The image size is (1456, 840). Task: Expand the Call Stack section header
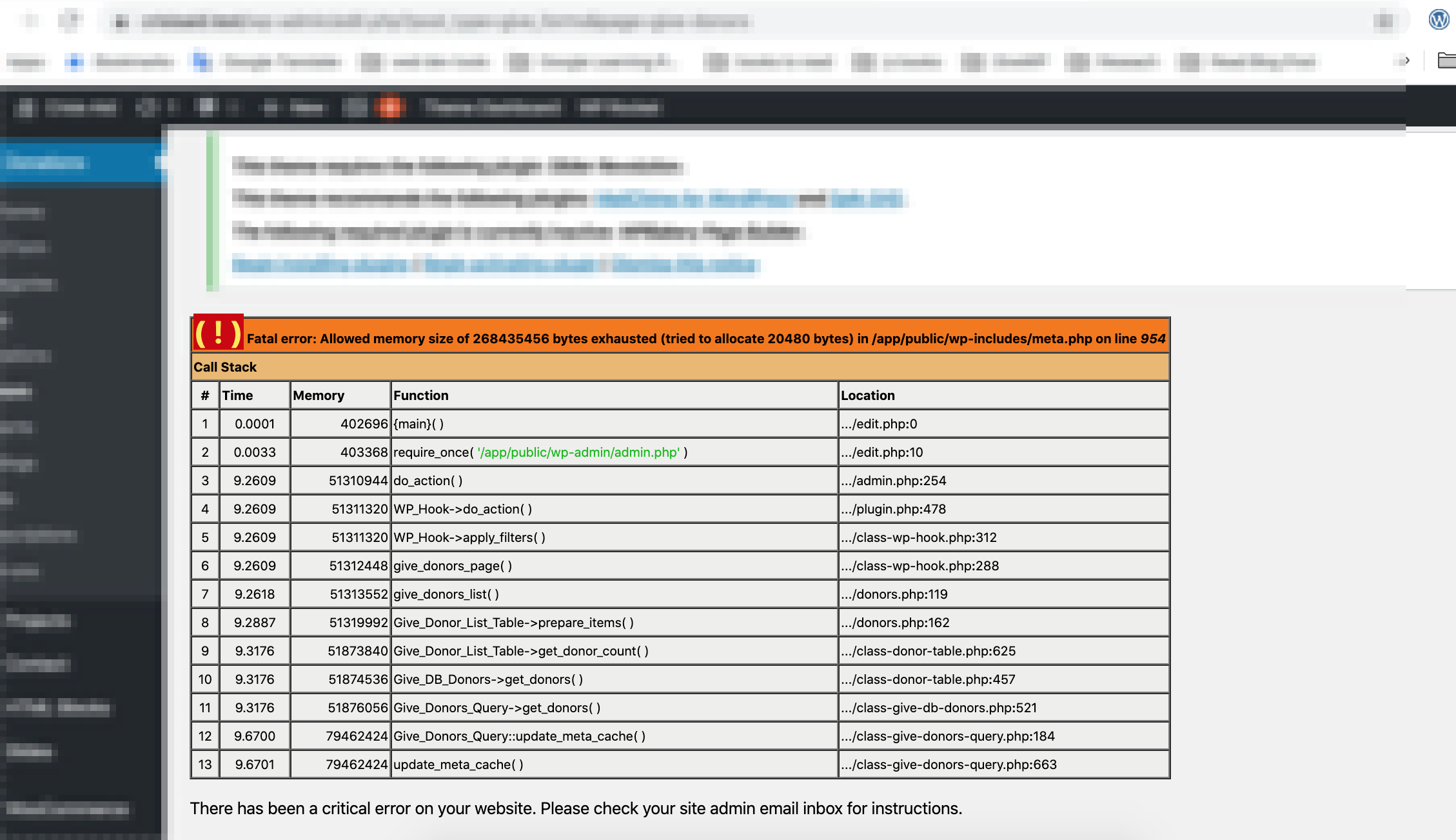(x=226, y=367)
